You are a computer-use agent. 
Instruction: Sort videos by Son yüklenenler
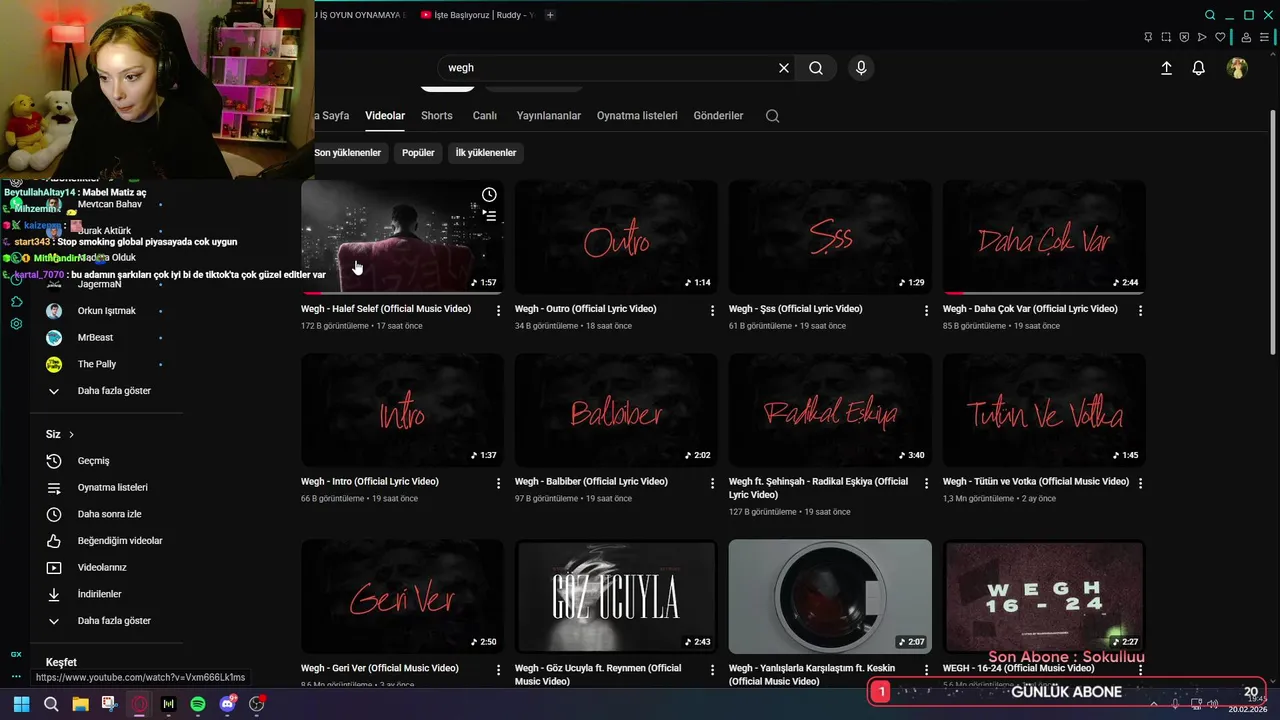coord(347,153)
